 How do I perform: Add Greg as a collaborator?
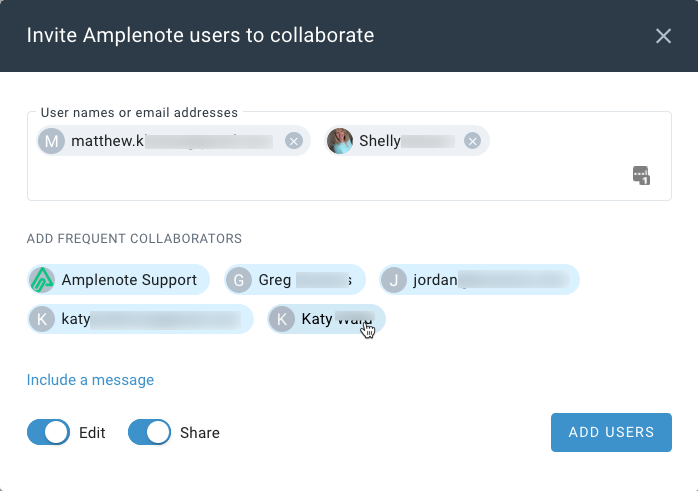(x=295, y=280)
